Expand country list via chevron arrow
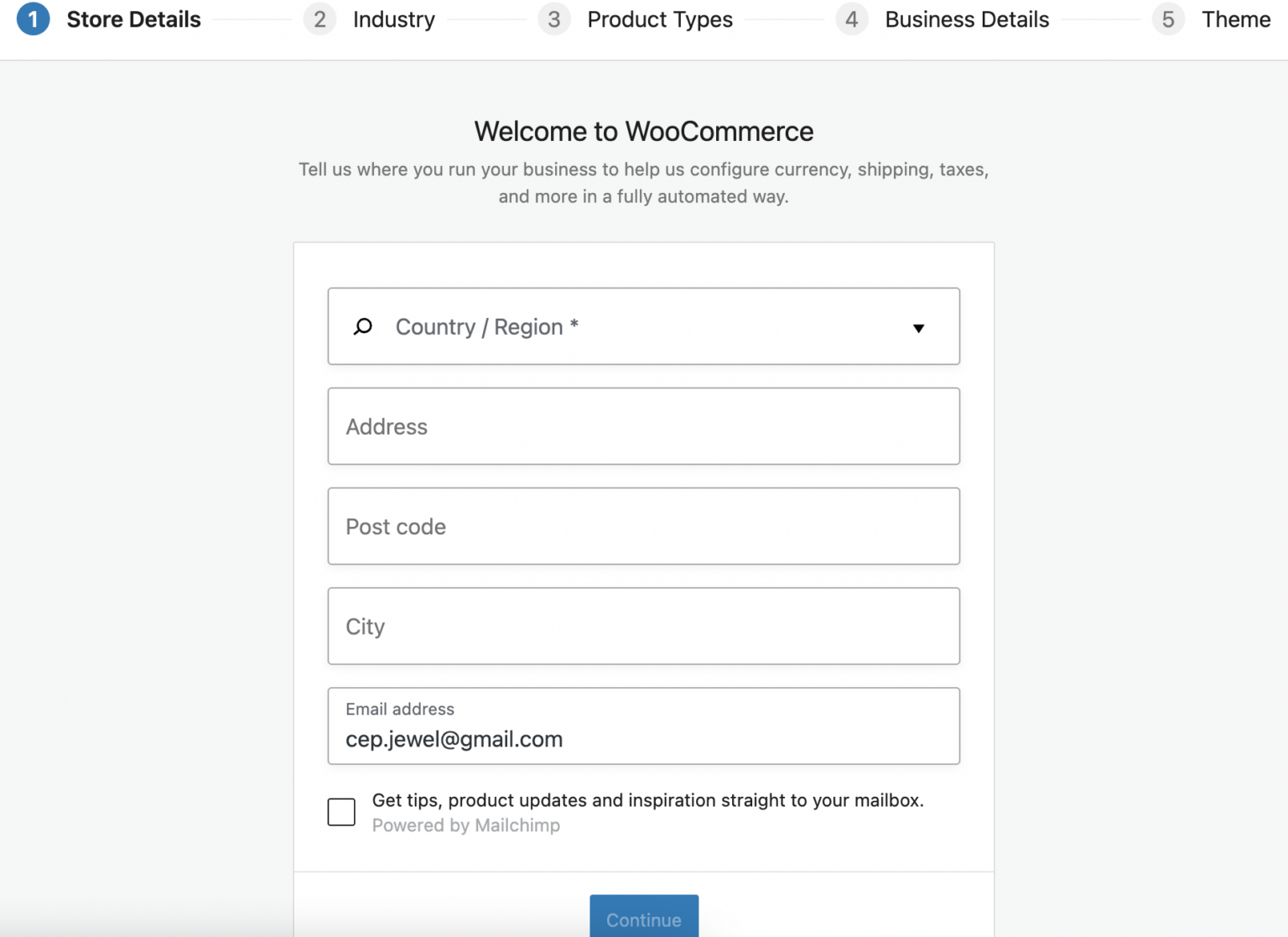Viewport: 1288px width, 937px height. 919,328
